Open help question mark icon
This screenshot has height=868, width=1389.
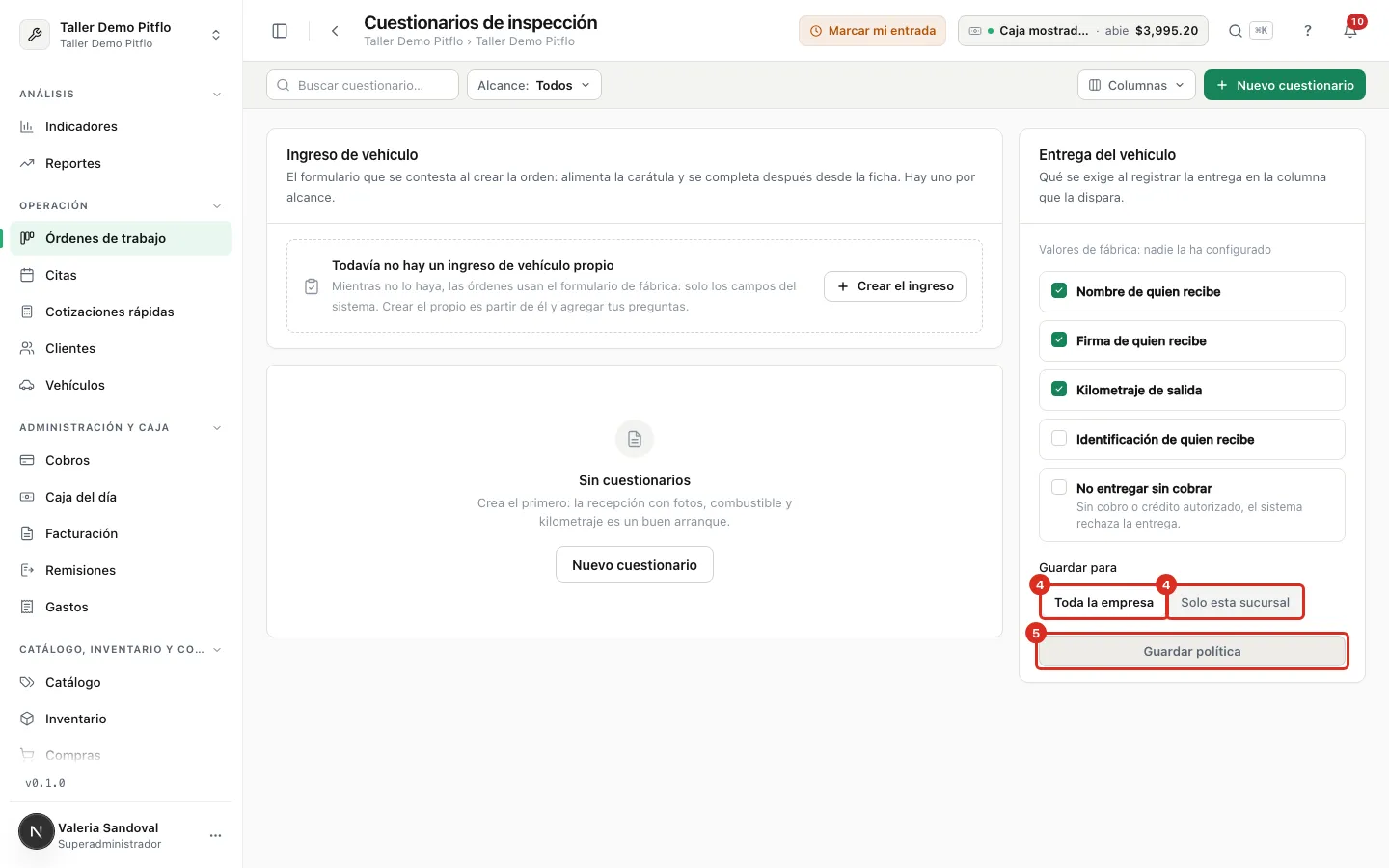click(x=1308, y=31)
